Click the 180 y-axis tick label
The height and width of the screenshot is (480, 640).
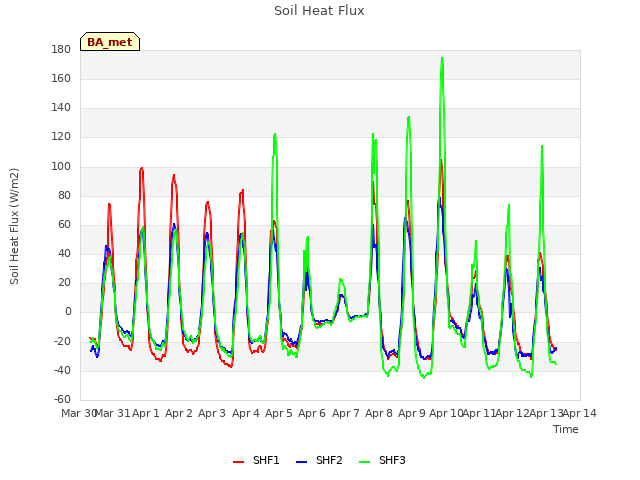click(x=61, y=49)
